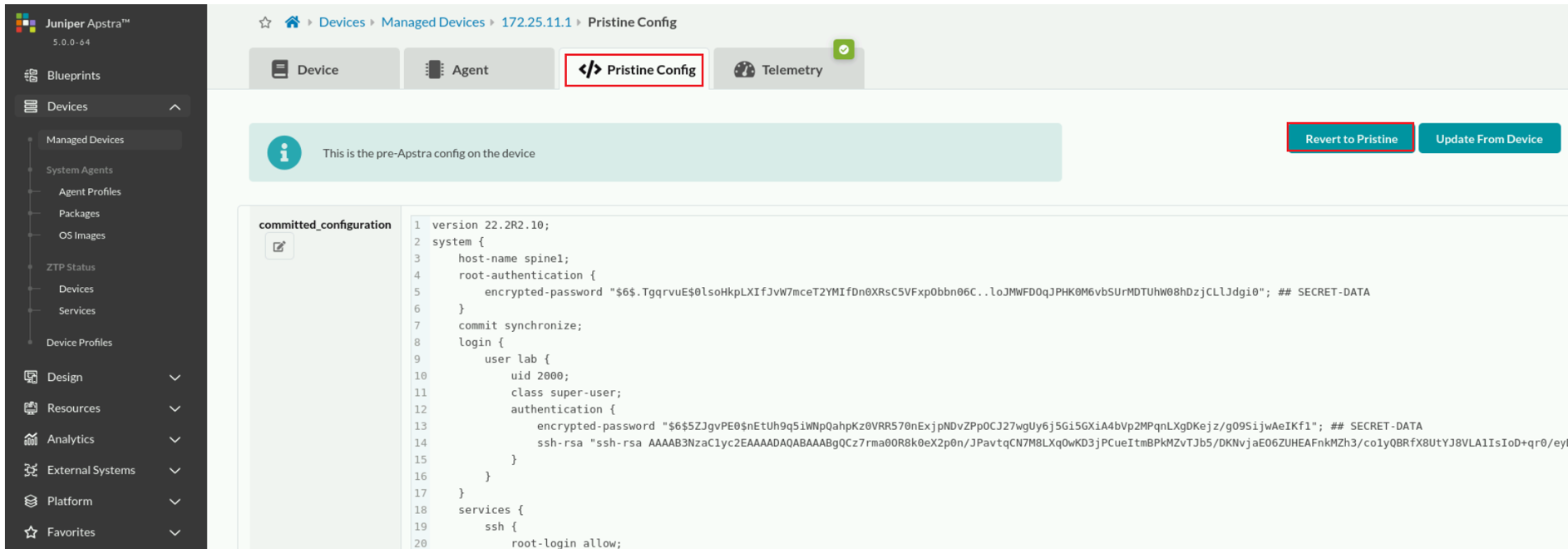Click the Pristine Config breadcrumb text
Image resolution: width=1568 pixels, height=549 pixels.
632,22
